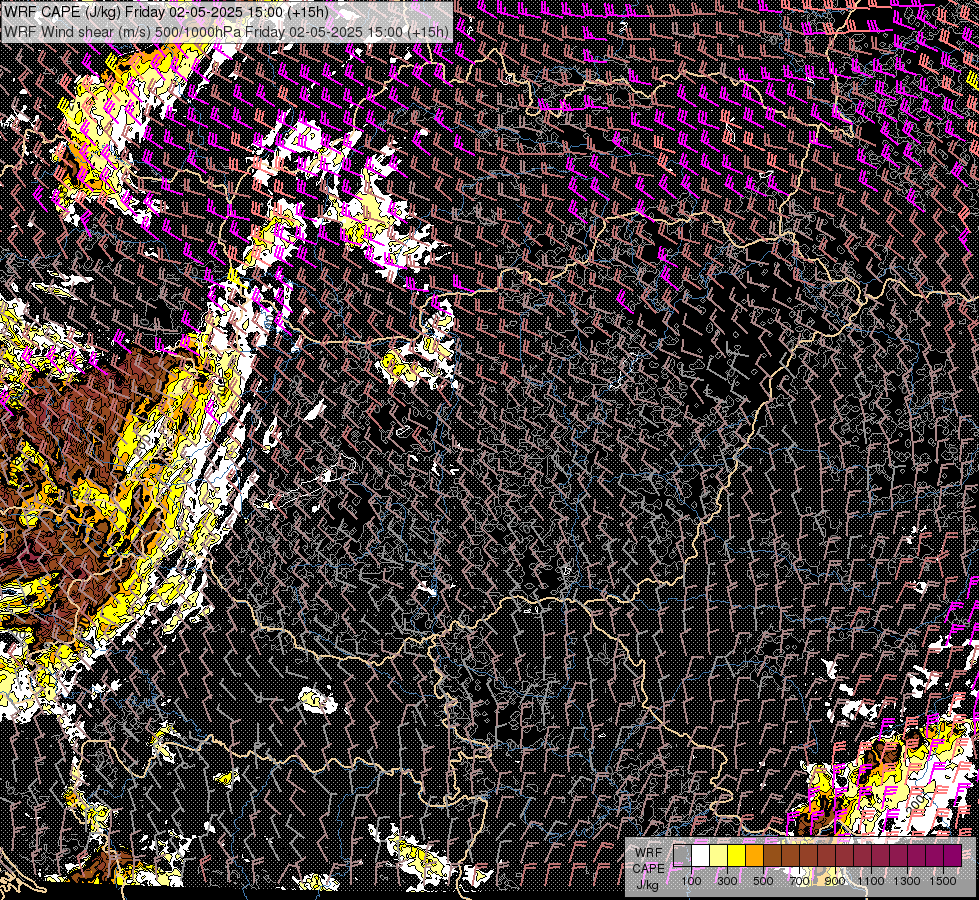Click the bright yellow legend swatch
The width and height of the screenshot is (979, 900).
[737, 855]
